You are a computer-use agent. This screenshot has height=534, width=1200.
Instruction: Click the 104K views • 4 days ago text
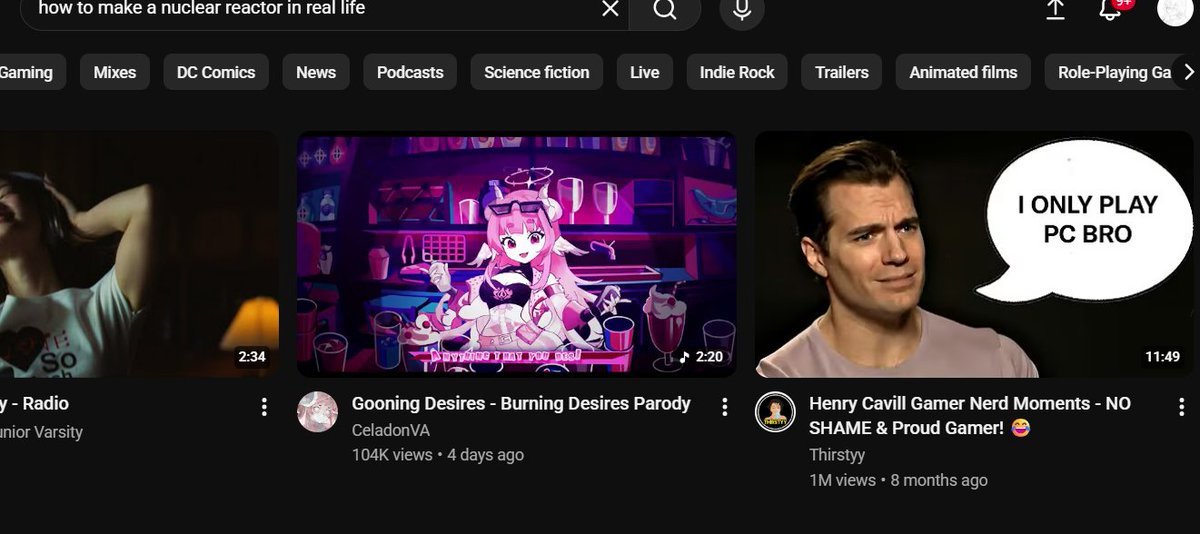(x=438, y=455)
